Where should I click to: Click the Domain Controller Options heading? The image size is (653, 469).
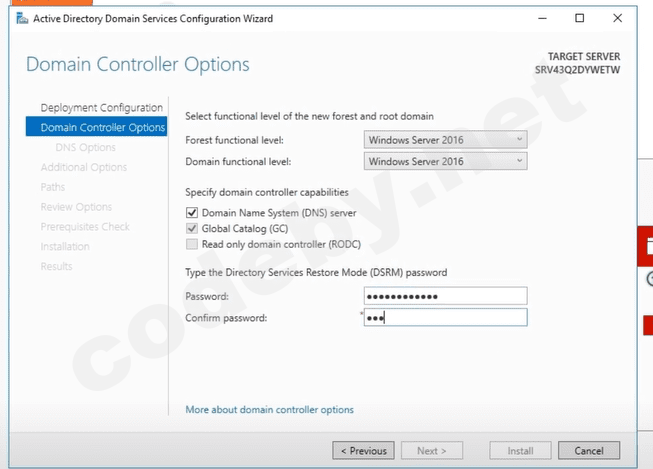(138, 65)
